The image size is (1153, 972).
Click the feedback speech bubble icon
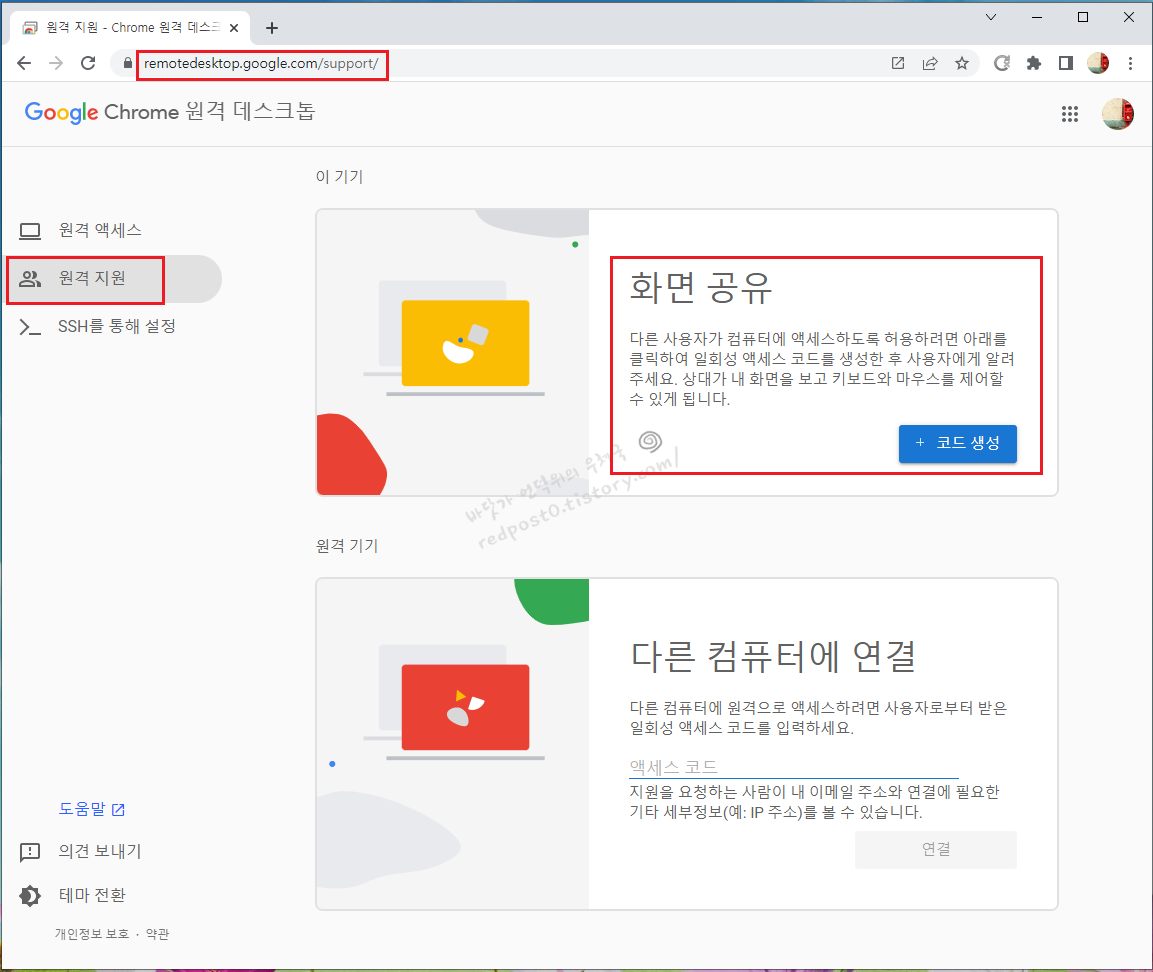30,852
